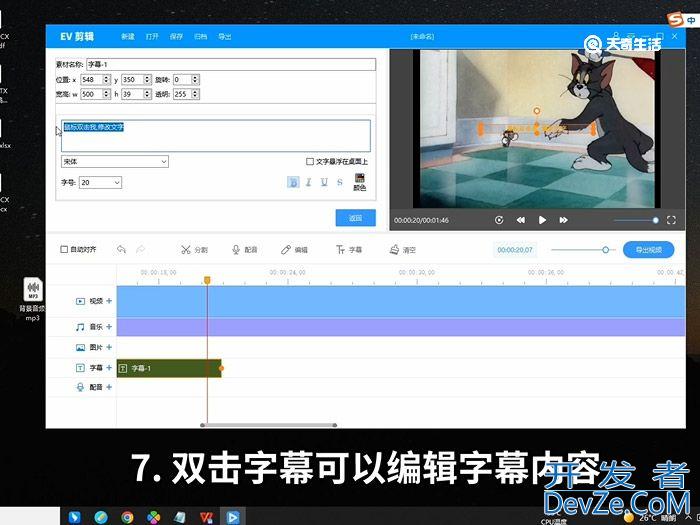Viewport: 700px width, 525px height.
Task: Click the orange end handle of 字幕-1 clip
Action: click(221, 368)
